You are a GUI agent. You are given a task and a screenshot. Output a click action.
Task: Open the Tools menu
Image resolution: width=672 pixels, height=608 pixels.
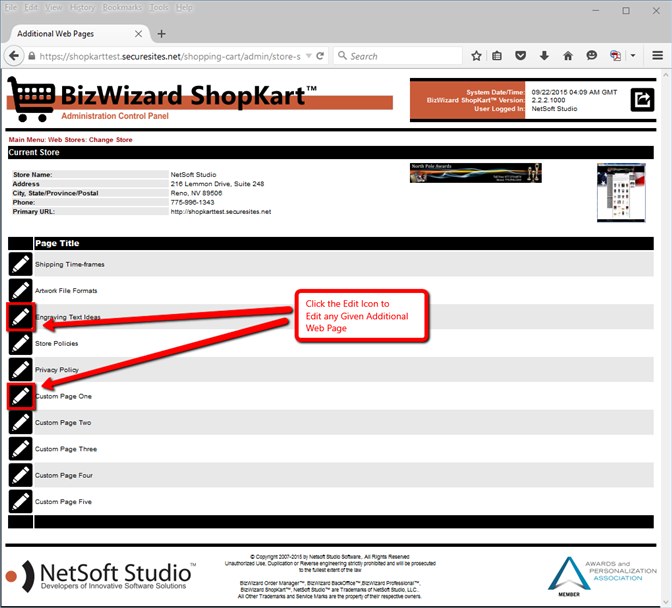(x=159, y=8)
